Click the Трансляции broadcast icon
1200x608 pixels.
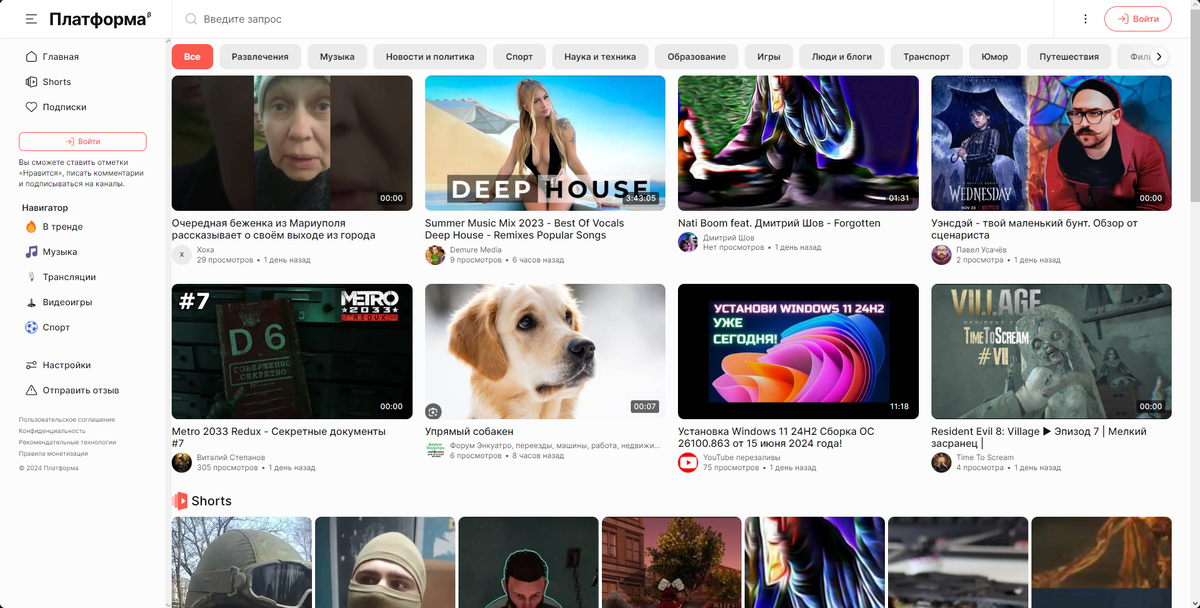(x=32, y=277)
